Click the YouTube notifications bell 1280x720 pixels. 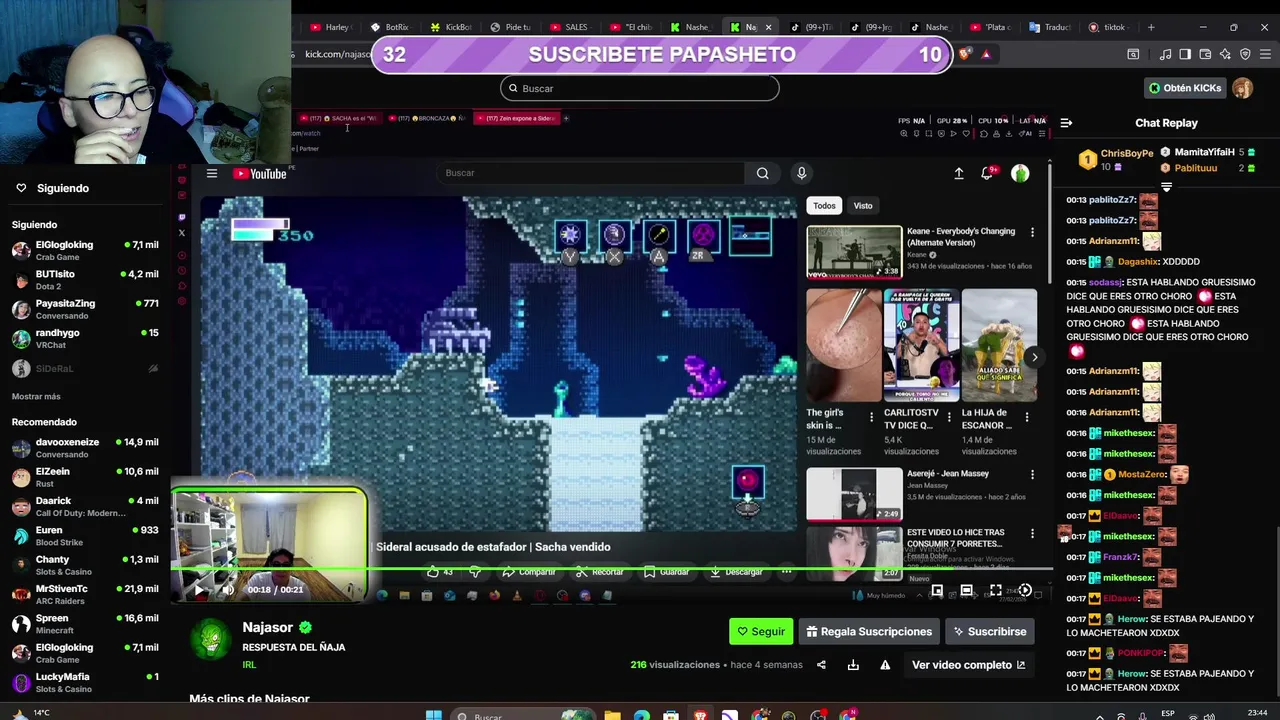tap(988, 173)
